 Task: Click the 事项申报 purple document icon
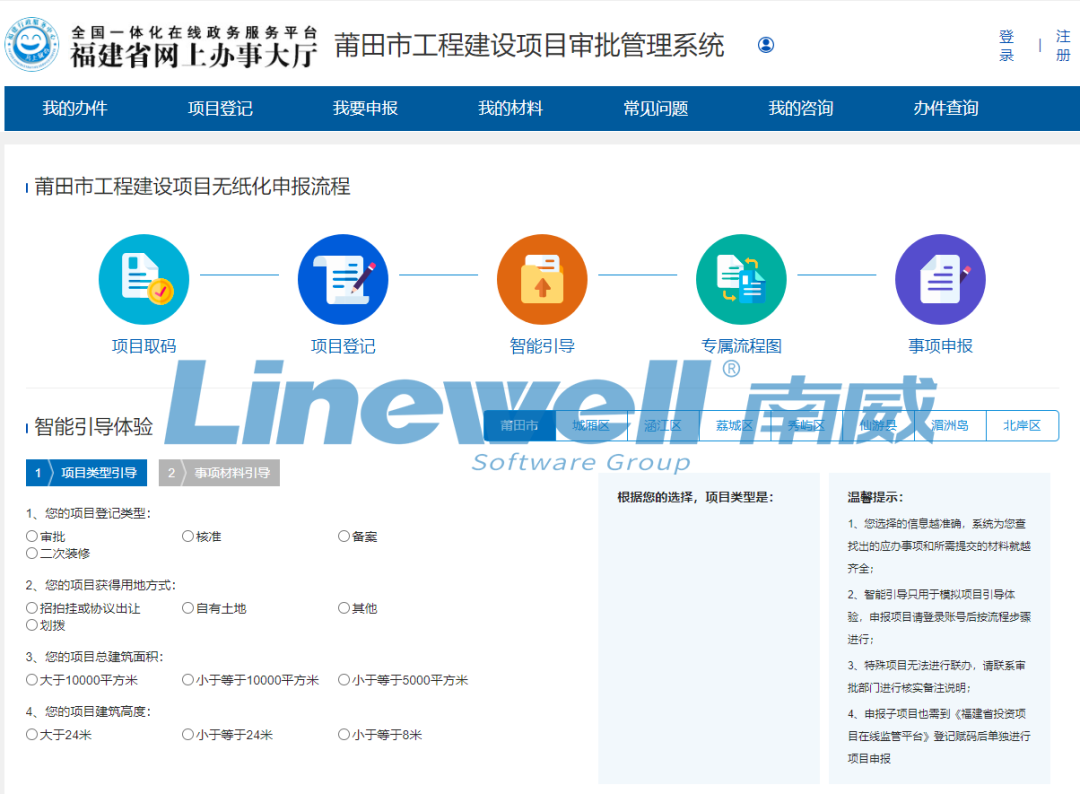pos(940,279)
